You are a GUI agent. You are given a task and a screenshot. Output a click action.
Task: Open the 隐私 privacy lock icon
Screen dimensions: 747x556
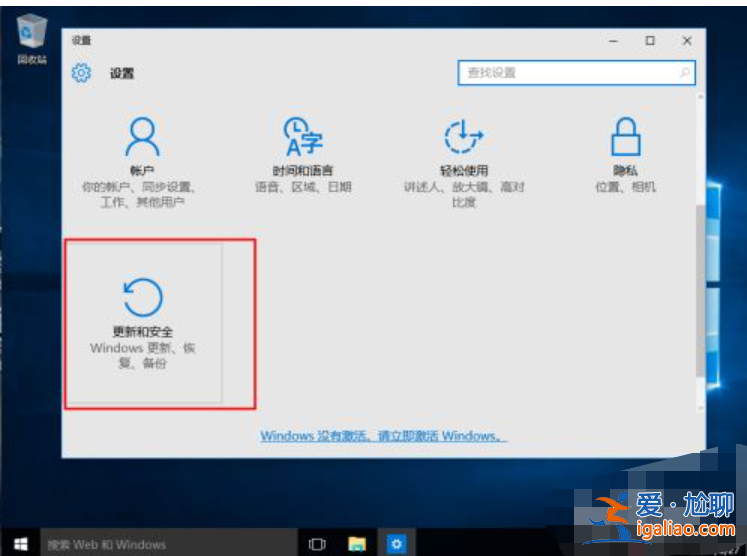(626, 137)
